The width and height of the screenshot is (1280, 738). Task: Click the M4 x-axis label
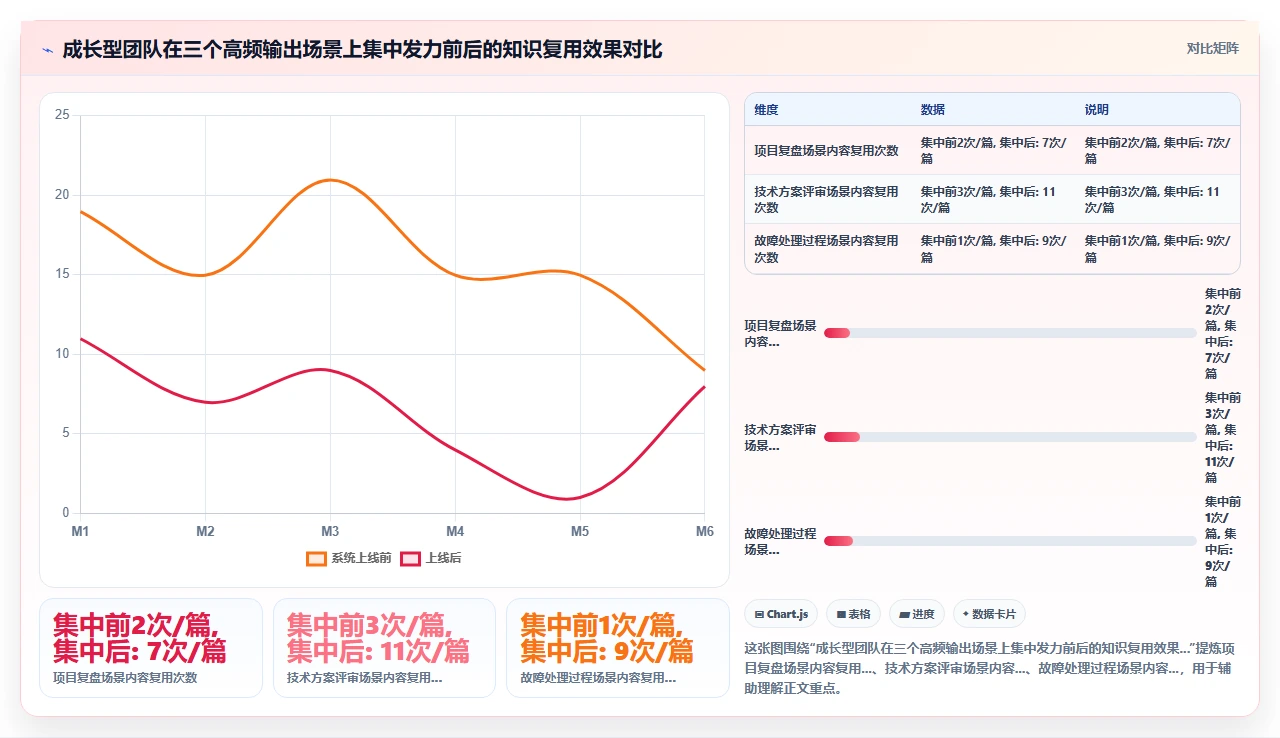(455, 532)
